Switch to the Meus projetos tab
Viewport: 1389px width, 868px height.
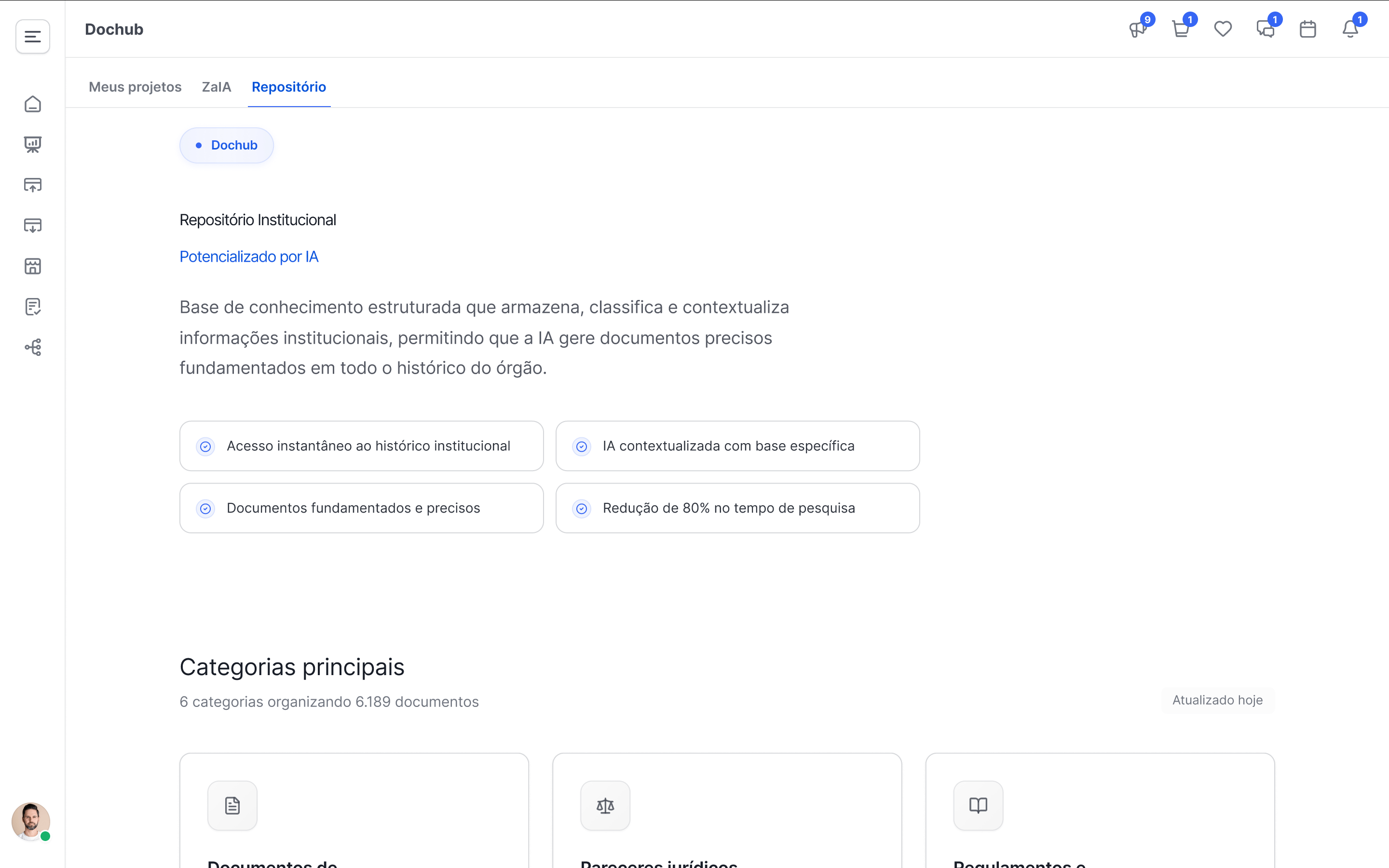coord(135,87)
